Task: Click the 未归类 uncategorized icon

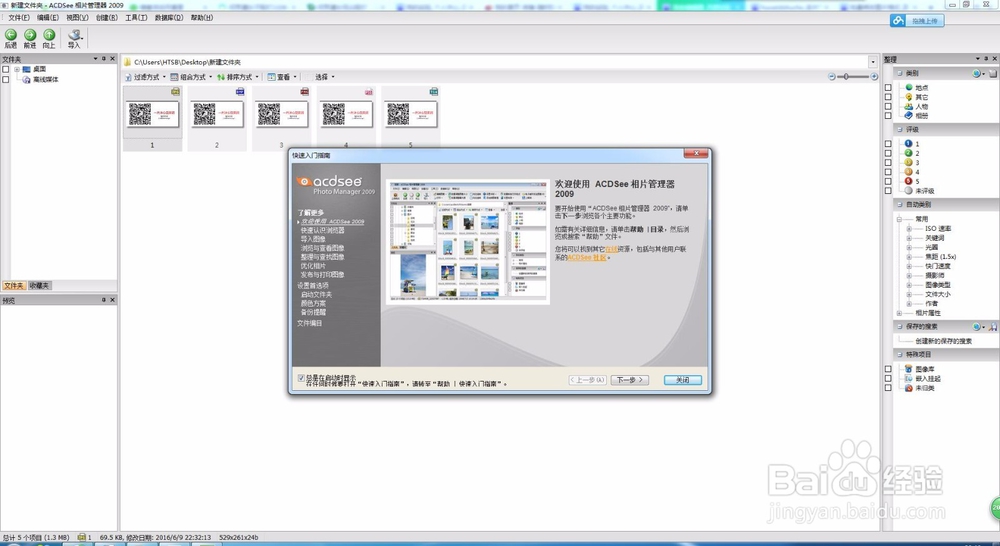Action: [x=909, y=388]
